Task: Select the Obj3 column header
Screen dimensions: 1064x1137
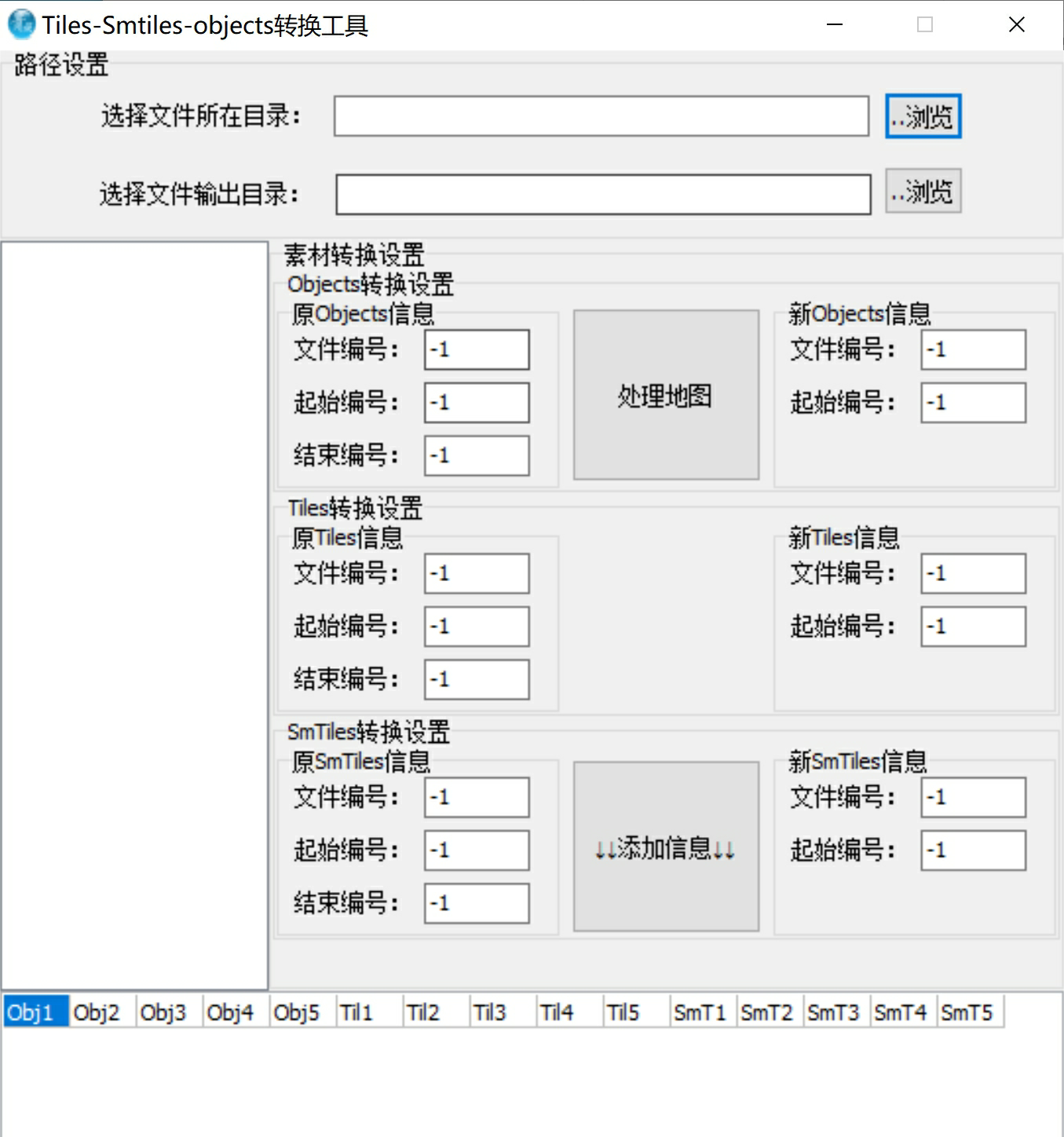Action: point(170,1011)
